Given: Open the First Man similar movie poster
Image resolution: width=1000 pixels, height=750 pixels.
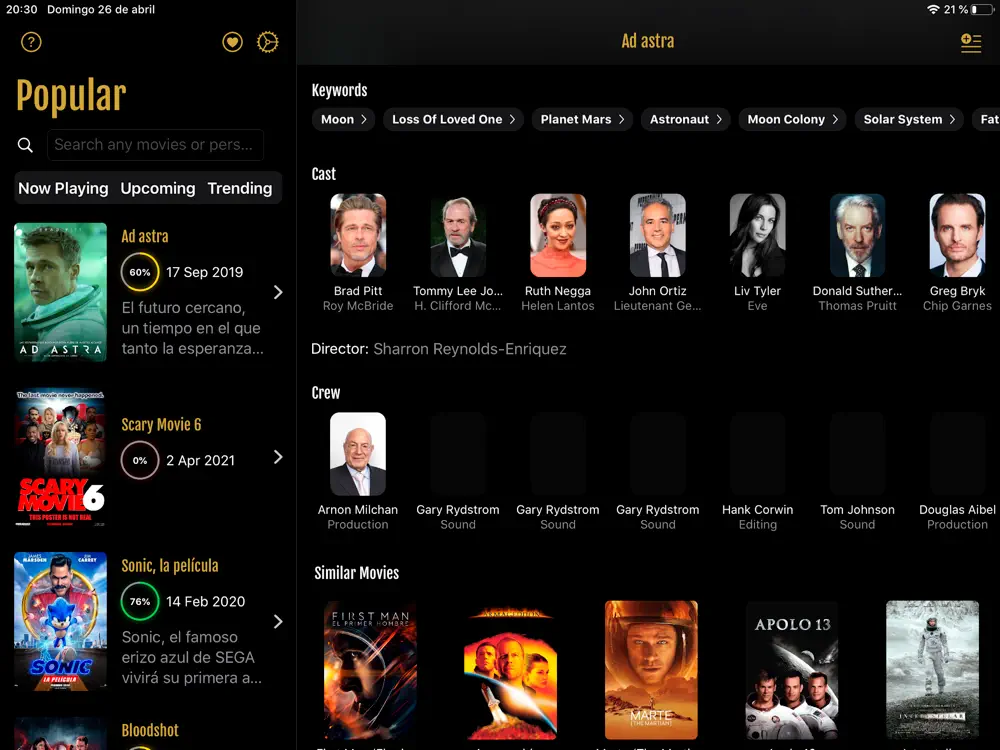Looking at the screenshot, I should pyautogui.click(x=371, y=670).
